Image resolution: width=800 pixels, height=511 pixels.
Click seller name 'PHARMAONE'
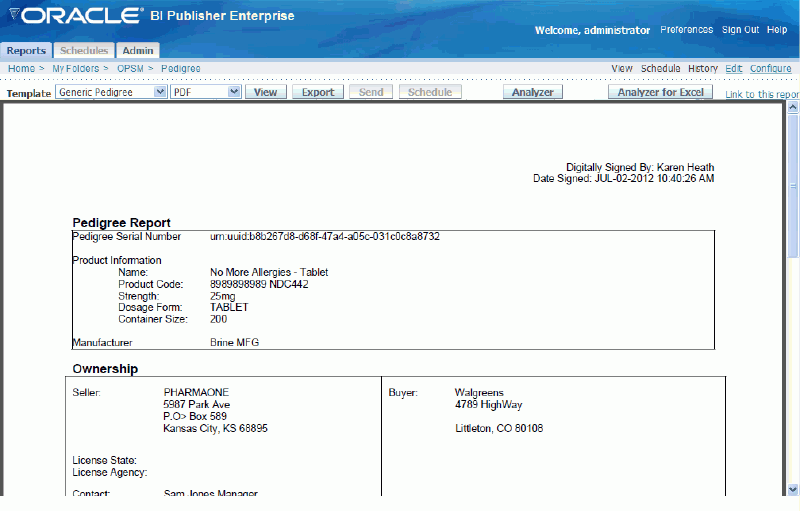click(196, 392)
